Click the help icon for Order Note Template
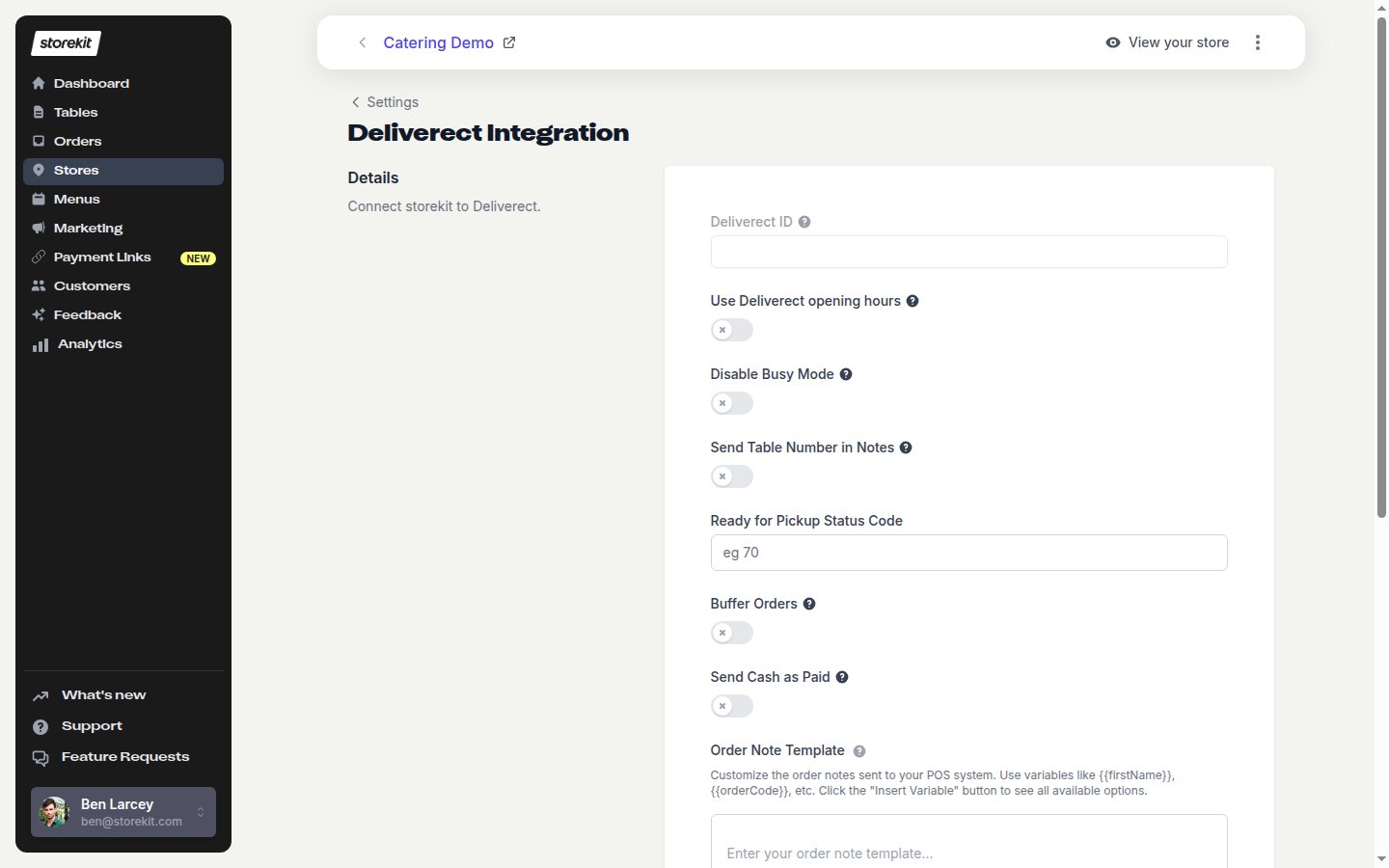1389x868 pixels. pos(859,751)
